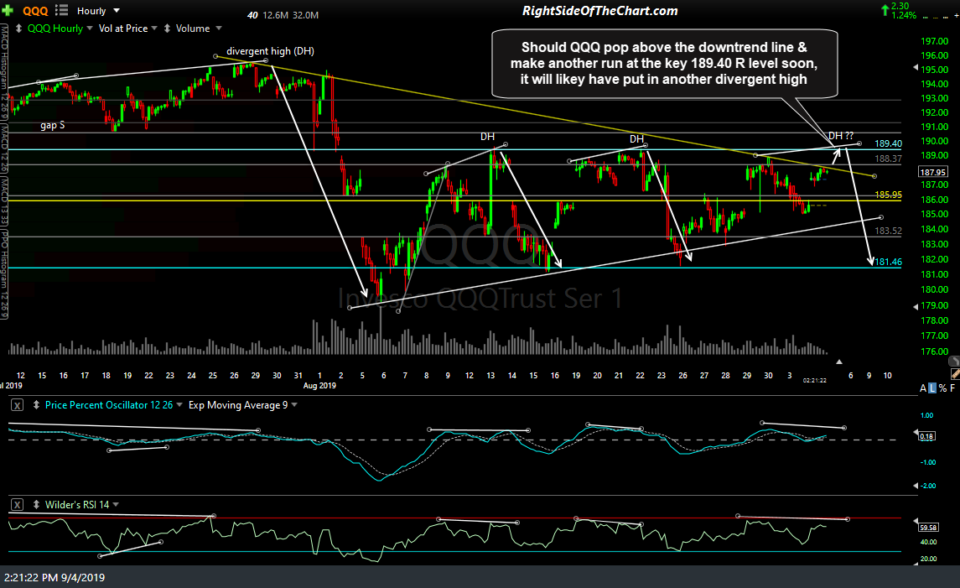Toggle the F scale option
The height and width of the screenshot is (588, 960).
point(952,388)
